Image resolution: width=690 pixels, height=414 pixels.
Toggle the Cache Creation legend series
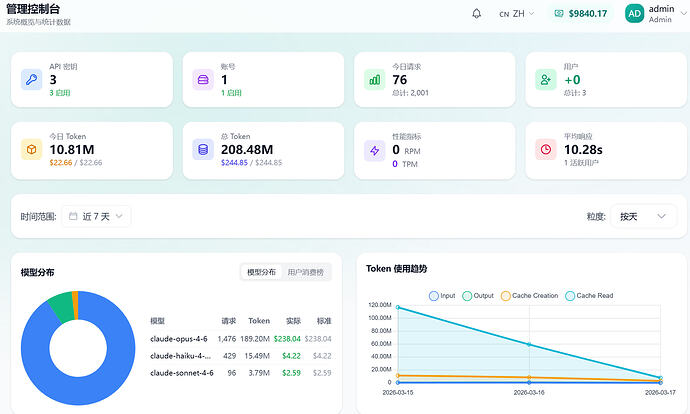point(529,296)
